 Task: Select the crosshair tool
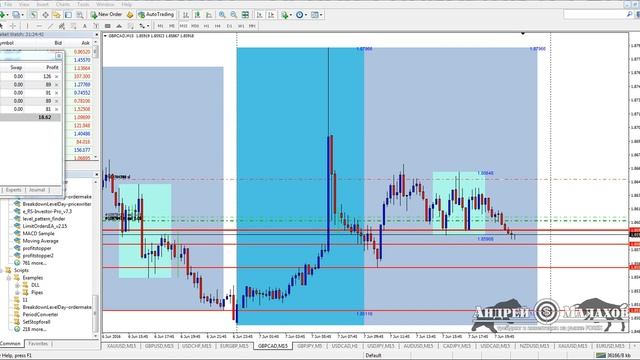pos(13,26)
